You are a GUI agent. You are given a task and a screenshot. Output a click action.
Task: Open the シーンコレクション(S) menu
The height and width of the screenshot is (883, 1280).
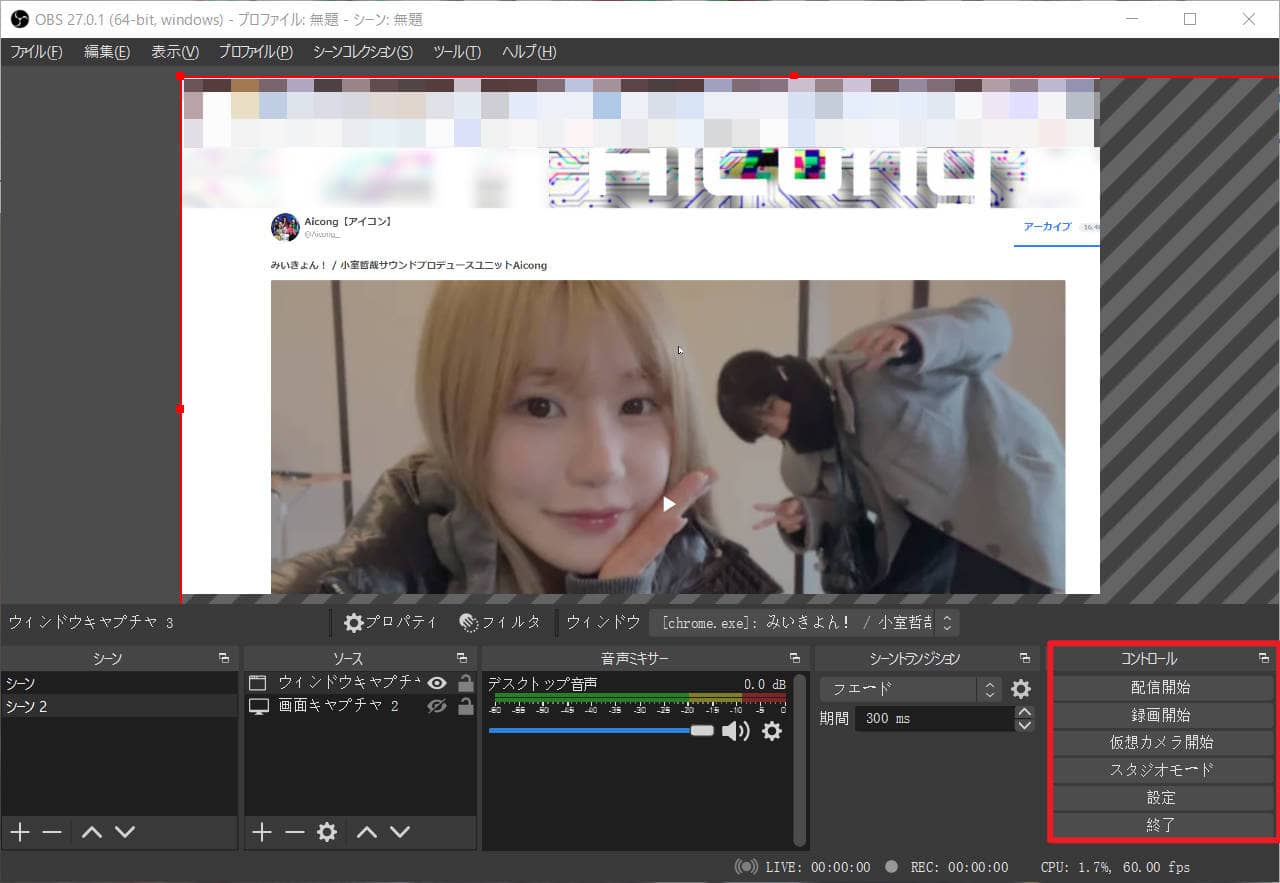(x=362, y=52)
